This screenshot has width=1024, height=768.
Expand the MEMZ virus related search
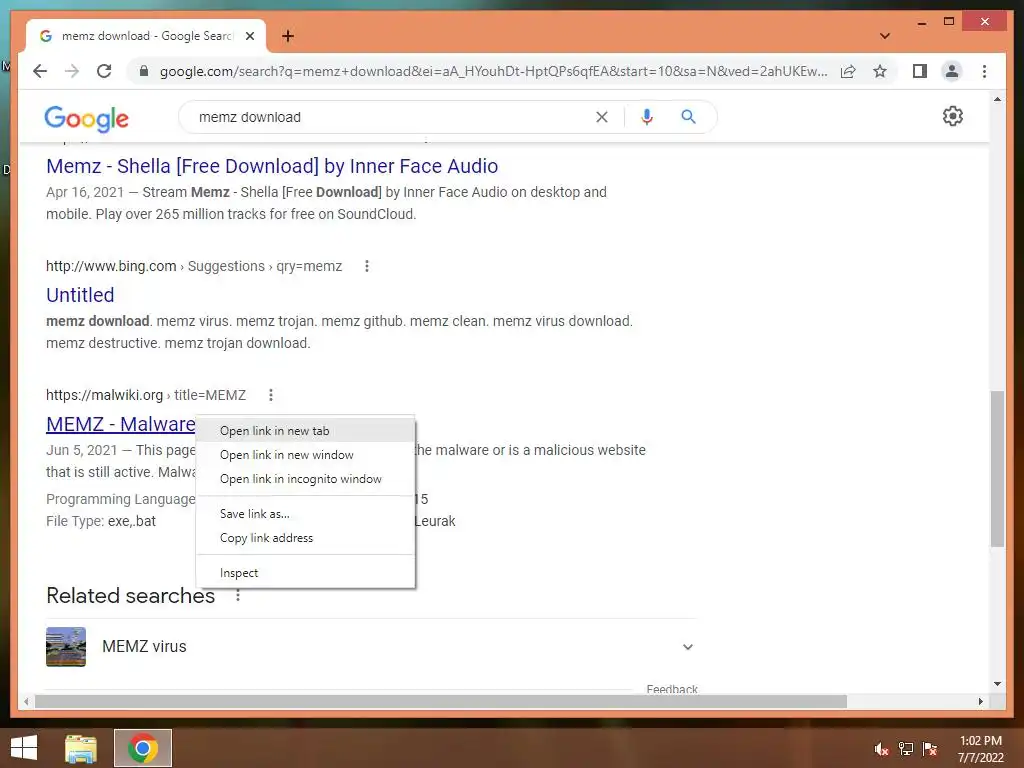pyautogui.click(x=687, y=647)
